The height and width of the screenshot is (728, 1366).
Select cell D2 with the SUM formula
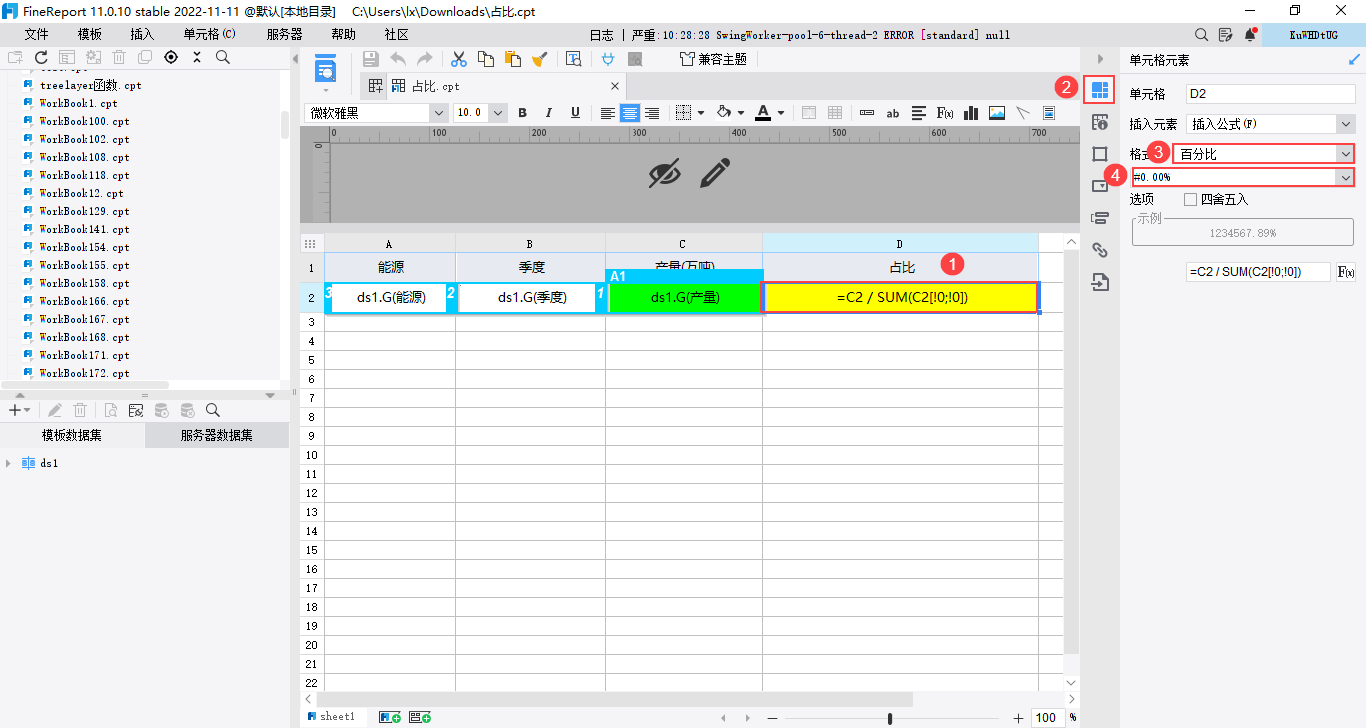pyautogui.click(x=900, y=298)
